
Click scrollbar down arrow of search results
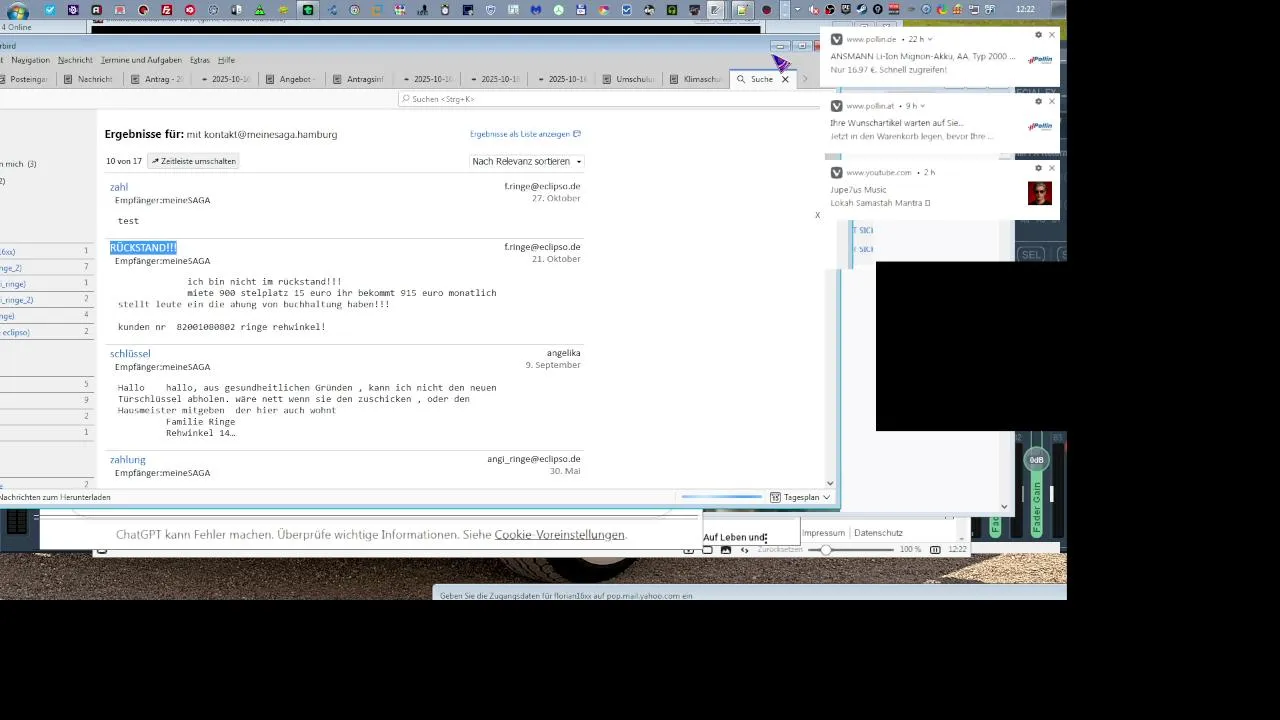[x=829, y=483]
